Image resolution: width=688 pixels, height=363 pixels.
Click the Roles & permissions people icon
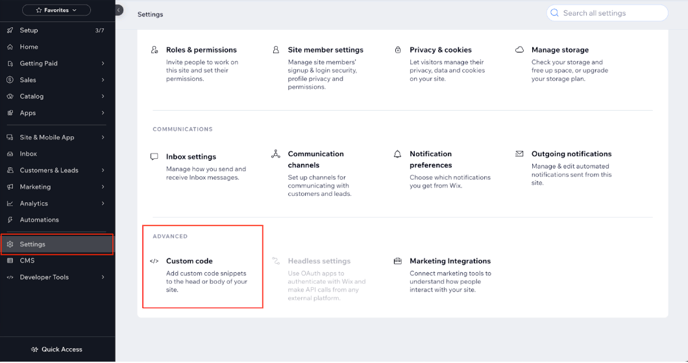coord(154,50)
